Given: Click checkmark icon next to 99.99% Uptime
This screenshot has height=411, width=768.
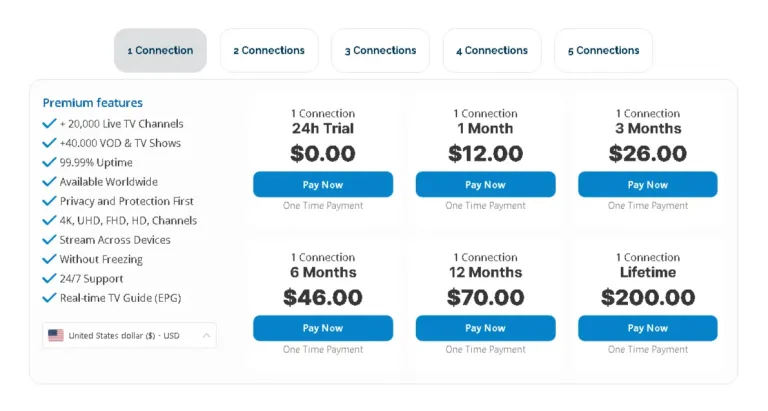Looking at the screenshot, I should (49, 162).
